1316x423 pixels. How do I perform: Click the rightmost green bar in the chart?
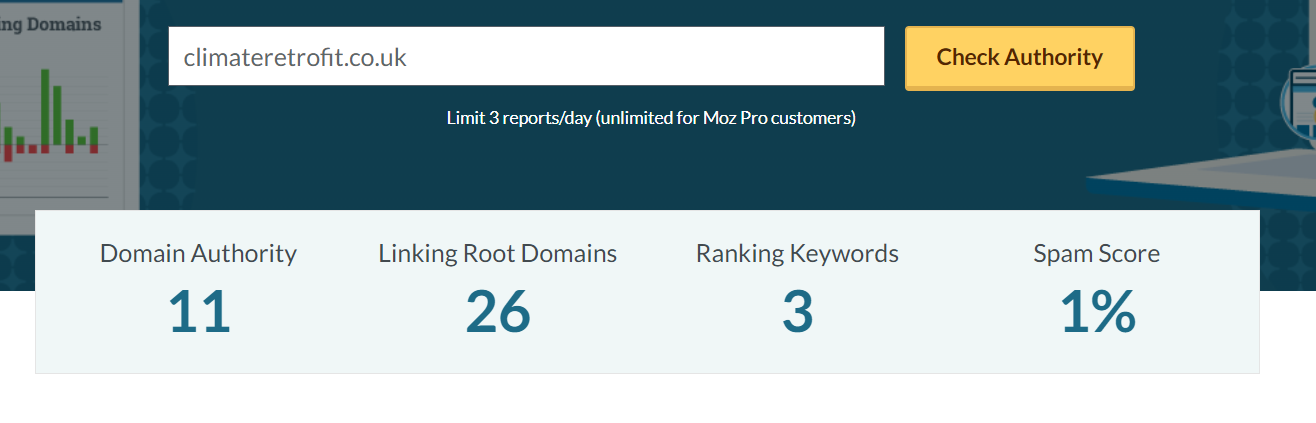[x=94, y=135]
